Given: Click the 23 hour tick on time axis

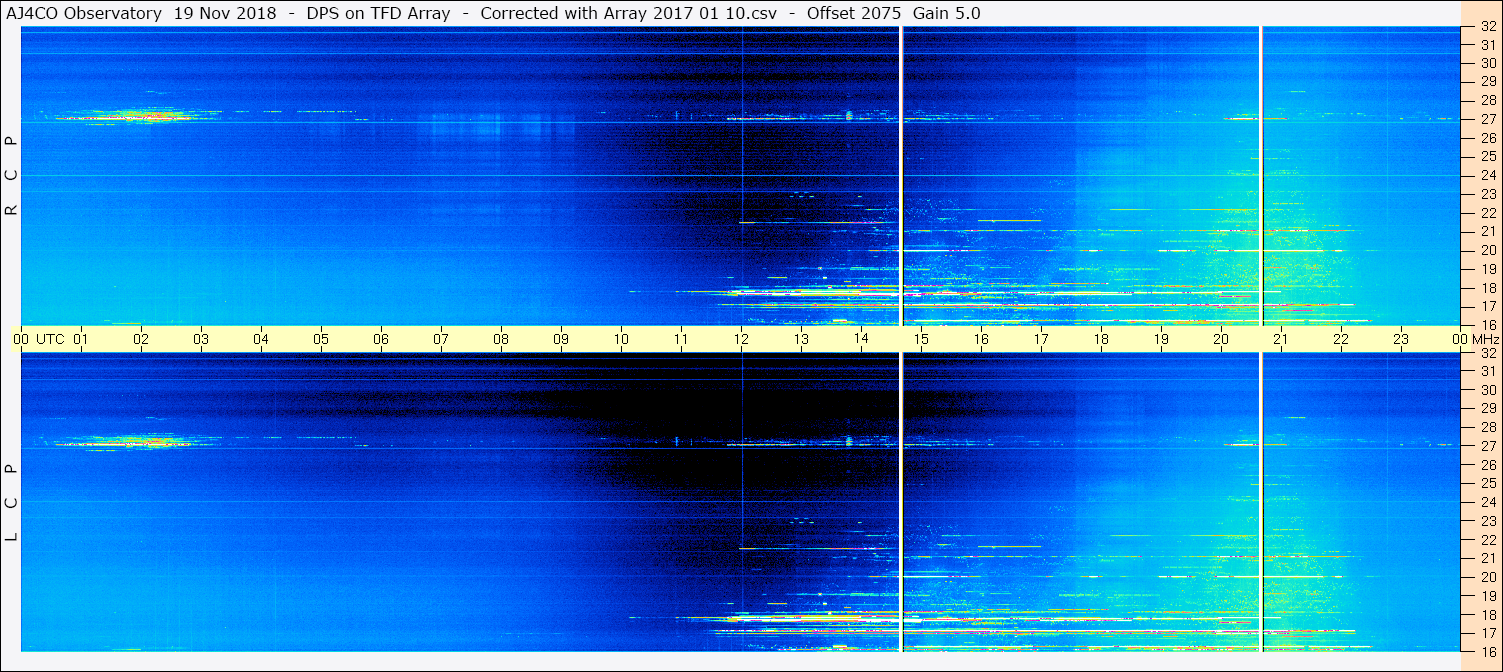Looking at the screenshot, I should (1401, 339).
